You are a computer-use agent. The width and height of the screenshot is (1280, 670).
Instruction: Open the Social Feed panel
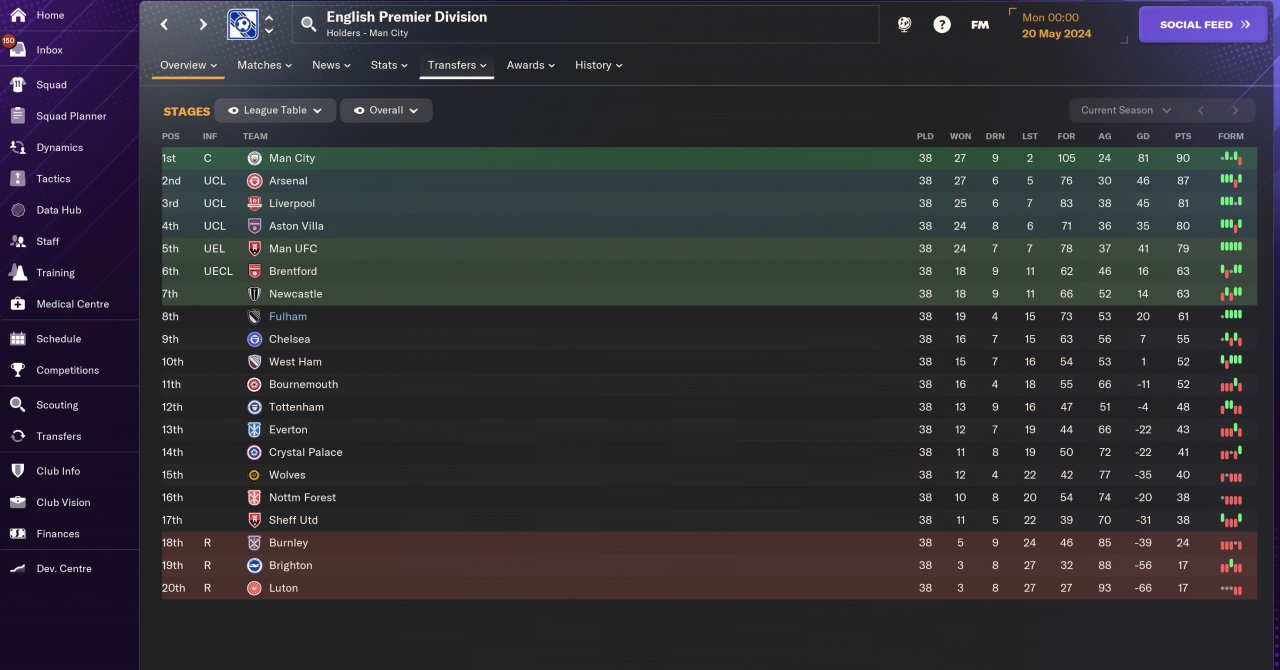[x=1203, y=25]
